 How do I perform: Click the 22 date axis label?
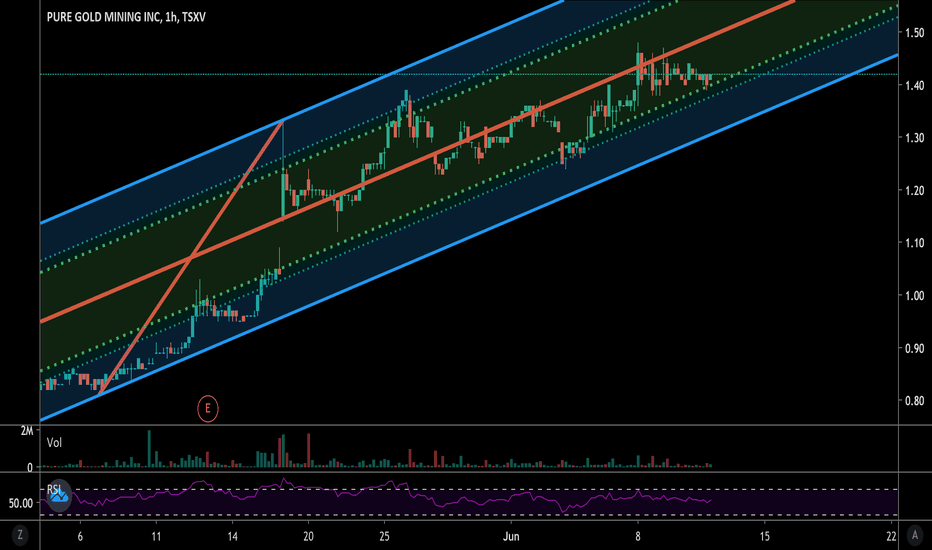tap(891, 536)
